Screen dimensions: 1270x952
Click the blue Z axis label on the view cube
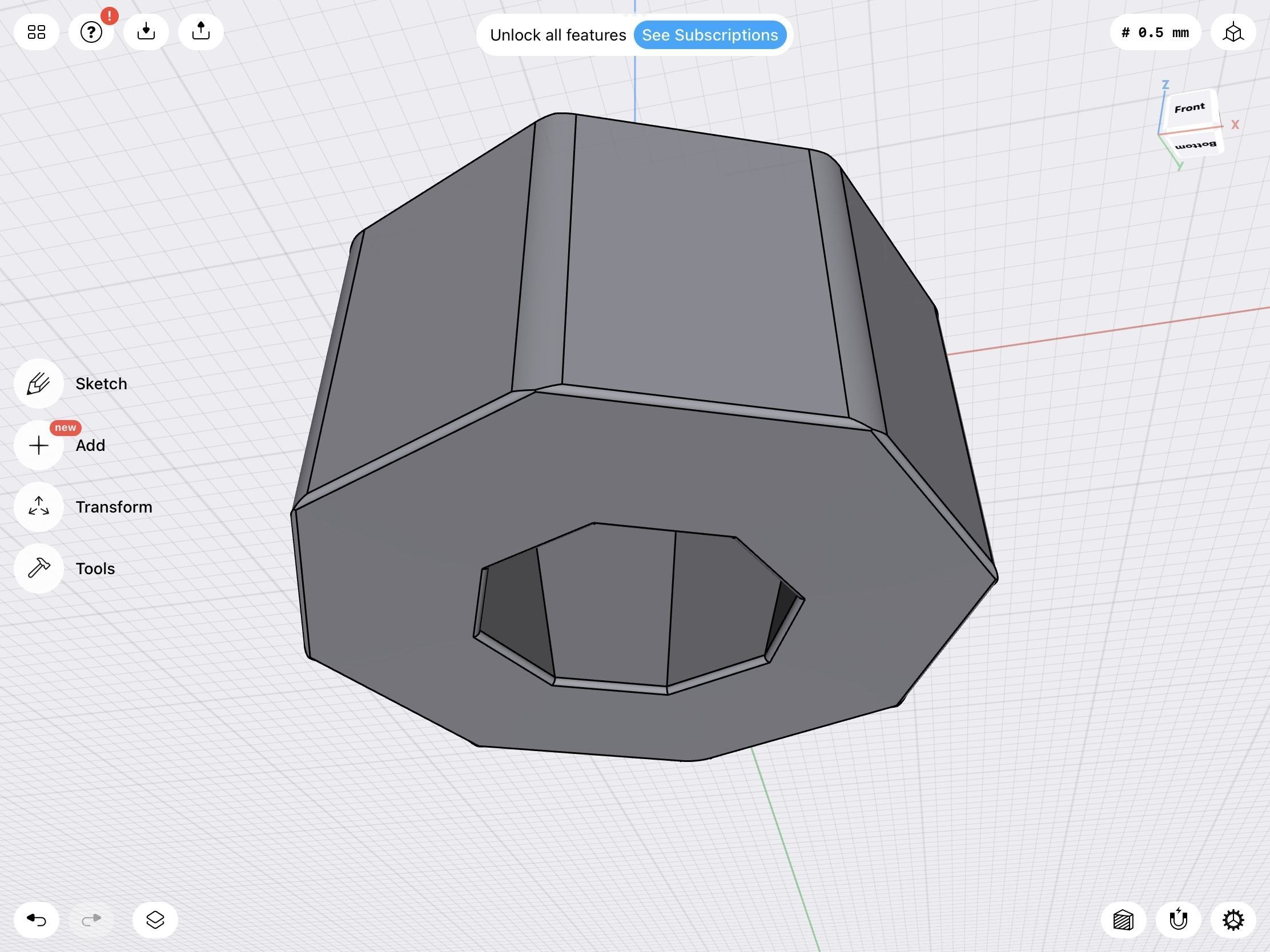(1165, 85)
